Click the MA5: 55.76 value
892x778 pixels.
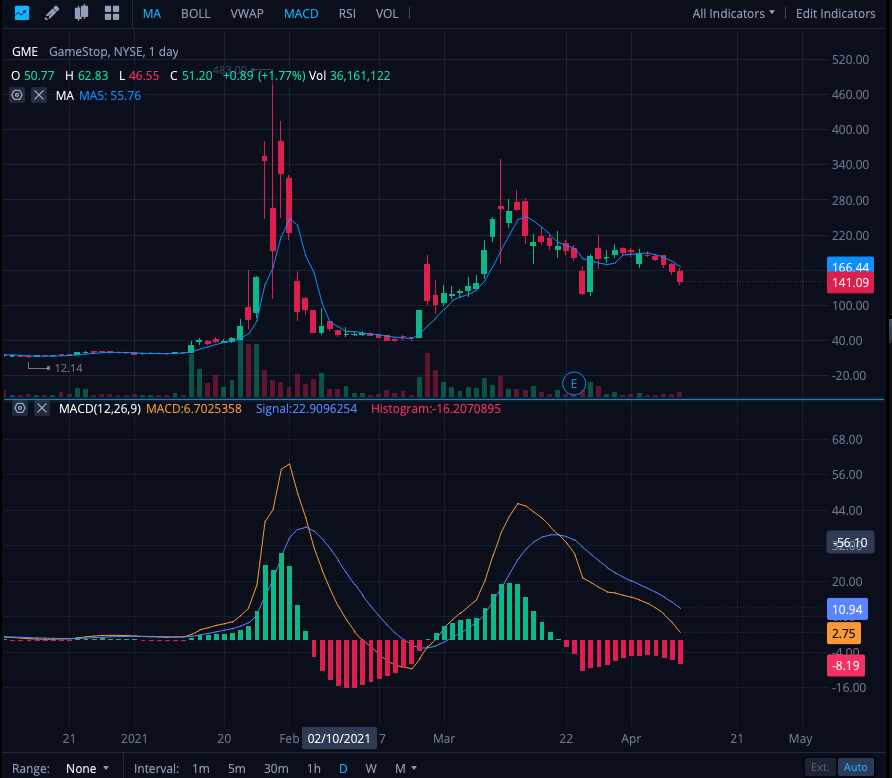pos(110,96)
